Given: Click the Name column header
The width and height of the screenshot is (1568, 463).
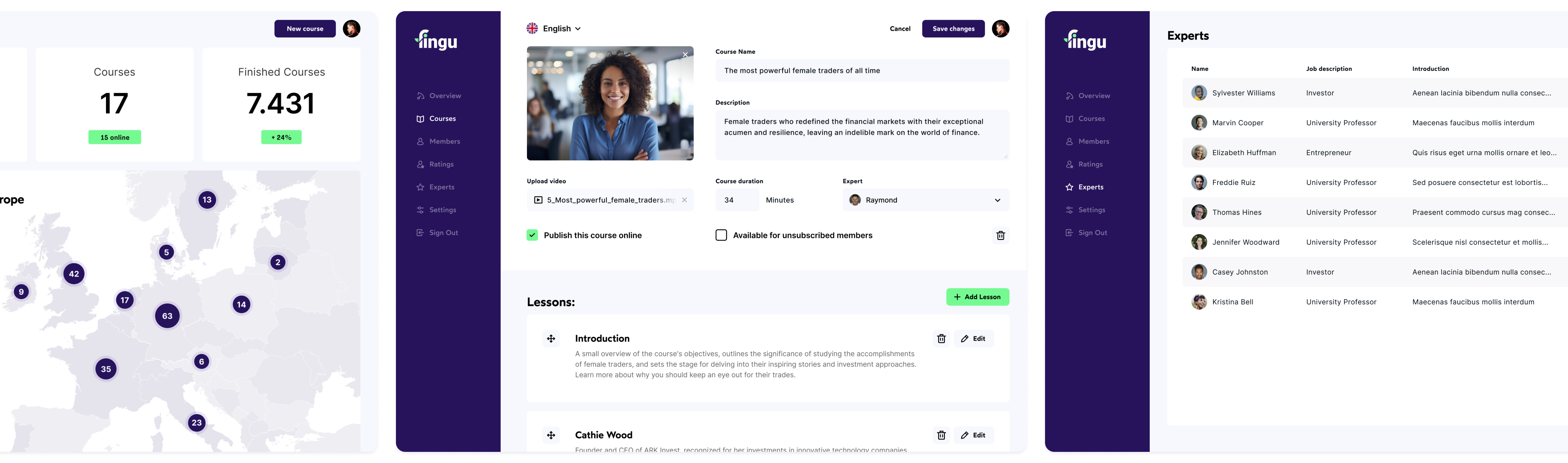Looking at the screenshot, I should (x=1200, y=69).
